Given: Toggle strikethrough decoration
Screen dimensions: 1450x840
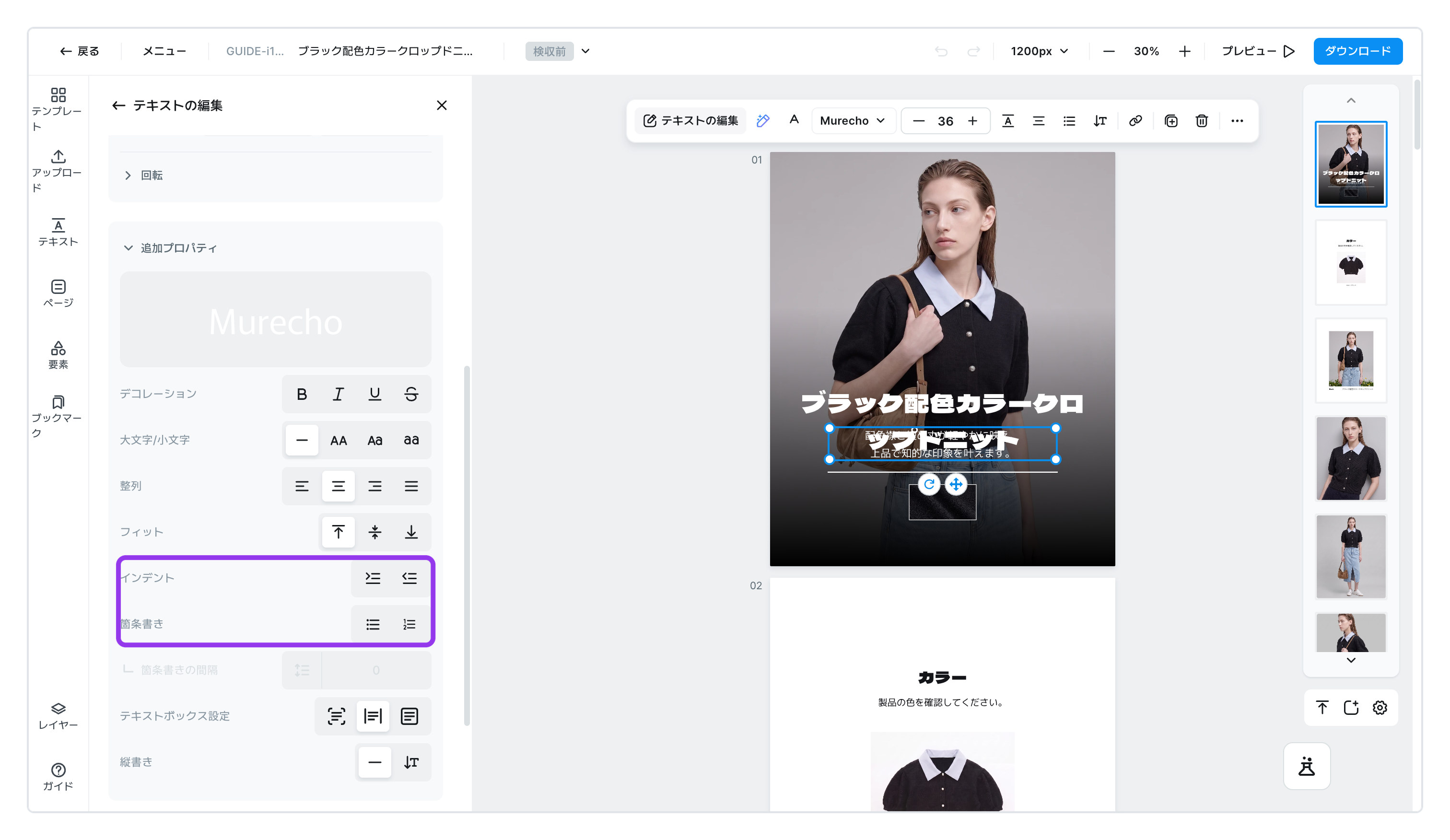Looking at the screenshot, I should click(411, 394).
